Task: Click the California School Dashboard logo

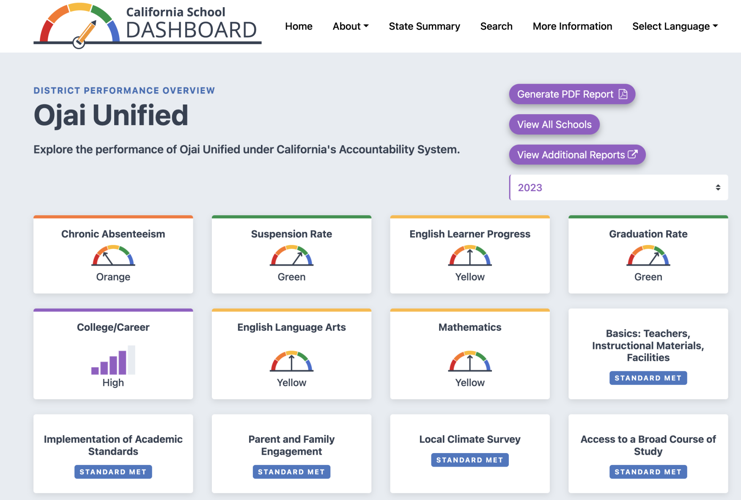Action: [x=147, y=26]
